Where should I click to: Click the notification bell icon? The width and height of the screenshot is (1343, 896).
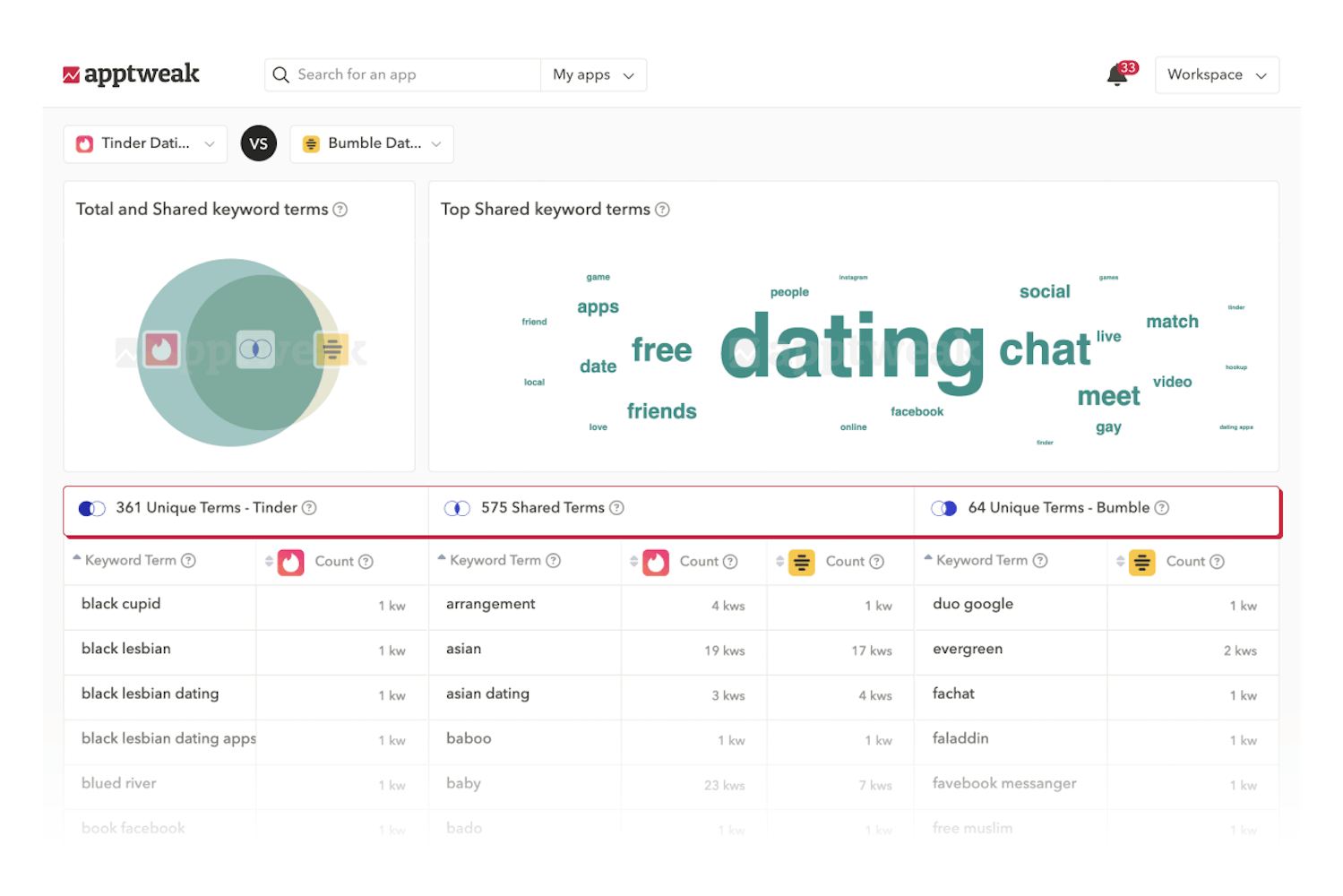1117,75
